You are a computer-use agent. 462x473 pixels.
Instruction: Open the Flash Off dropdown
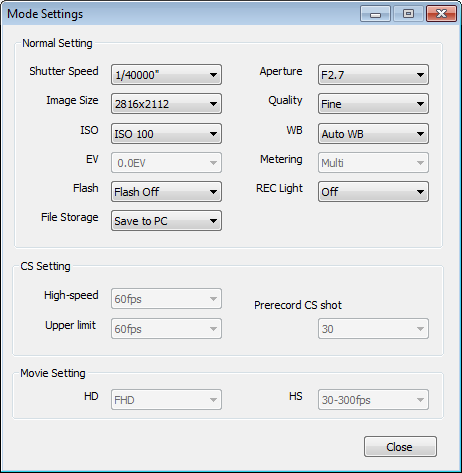[x=166, y=192]
